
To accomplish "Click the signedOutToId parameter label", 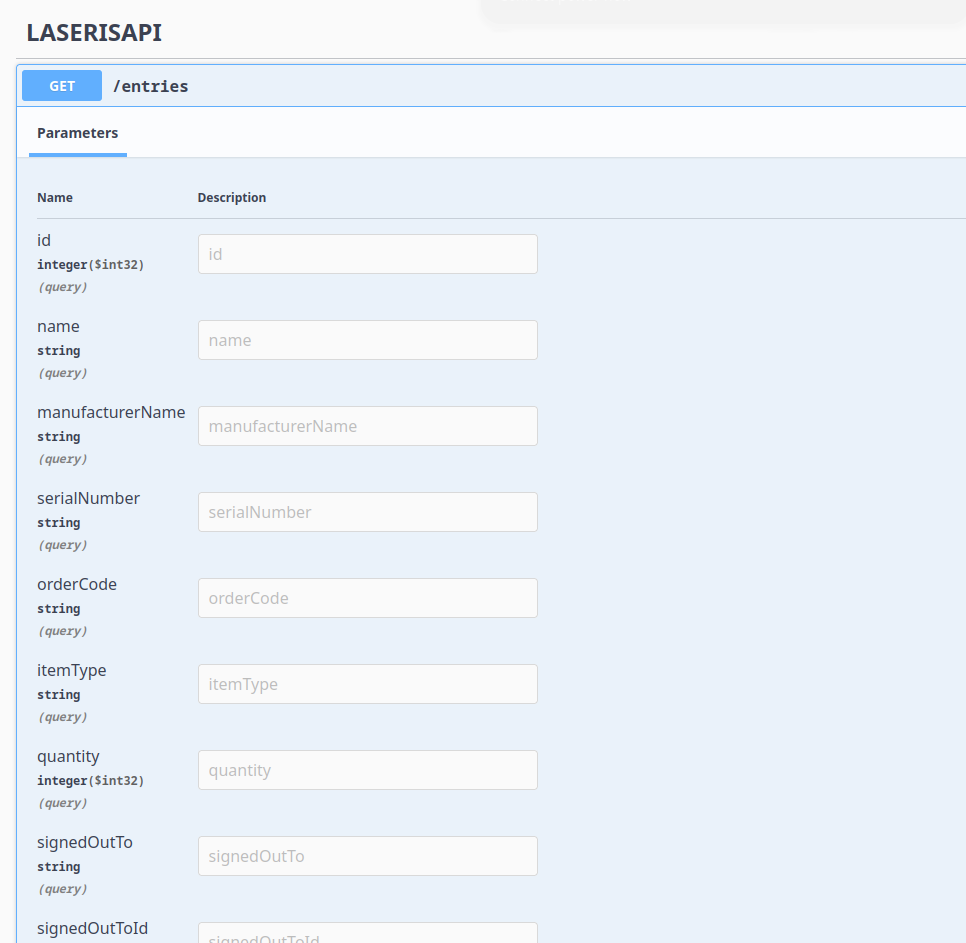I will pos(92,928).
